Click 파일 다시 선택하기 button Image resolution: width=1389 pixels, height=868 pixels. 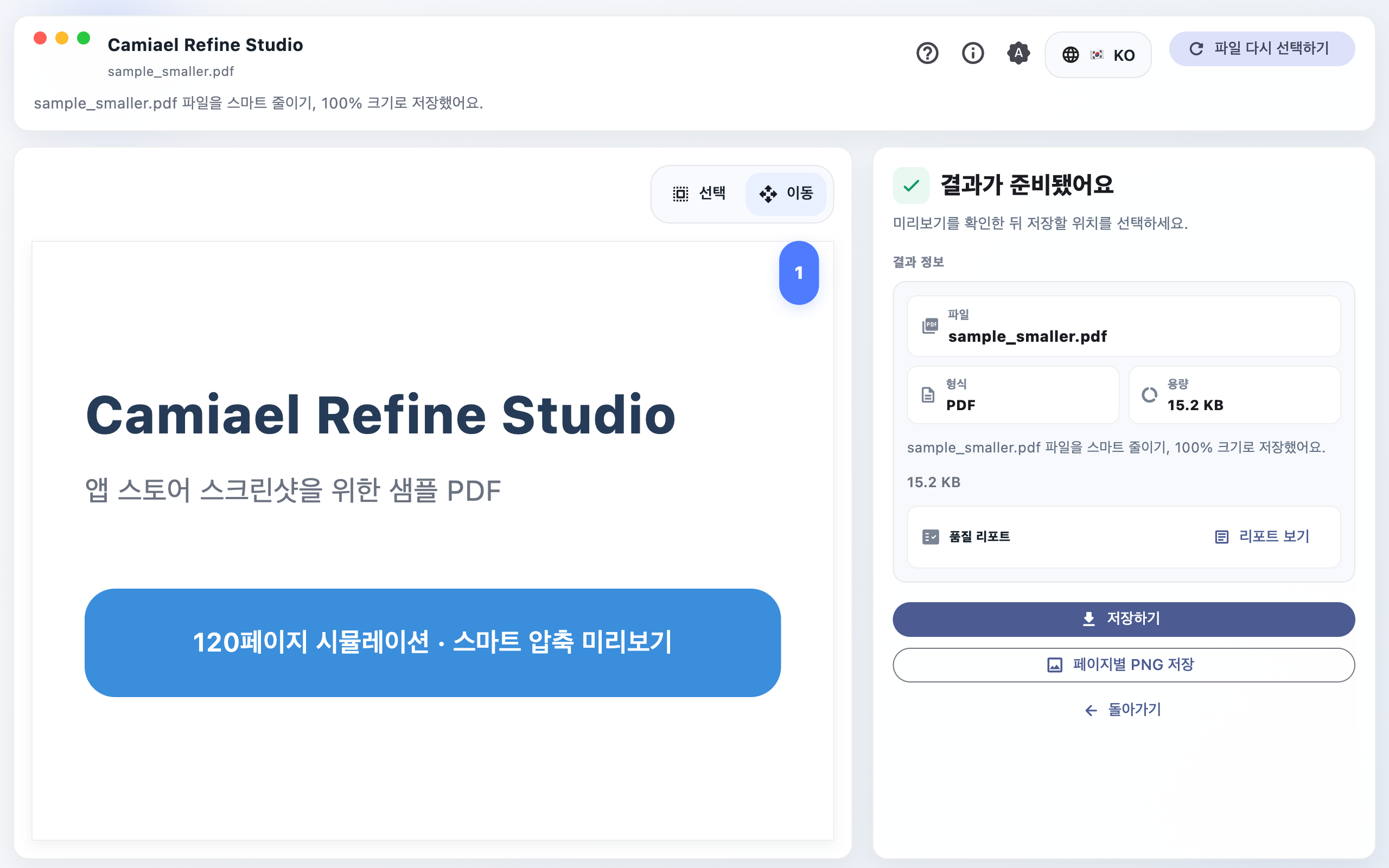coord(1261,49)
